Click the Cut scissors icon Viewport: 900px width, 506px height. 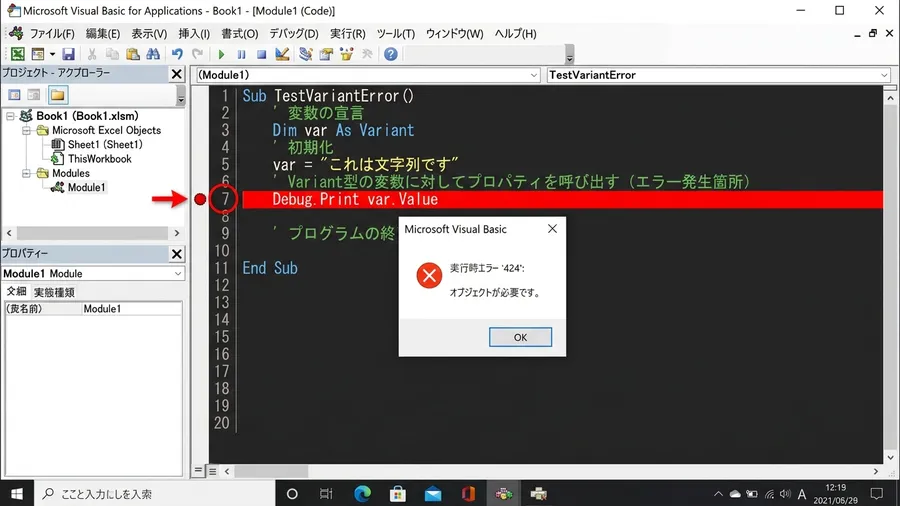pos(91,54)
